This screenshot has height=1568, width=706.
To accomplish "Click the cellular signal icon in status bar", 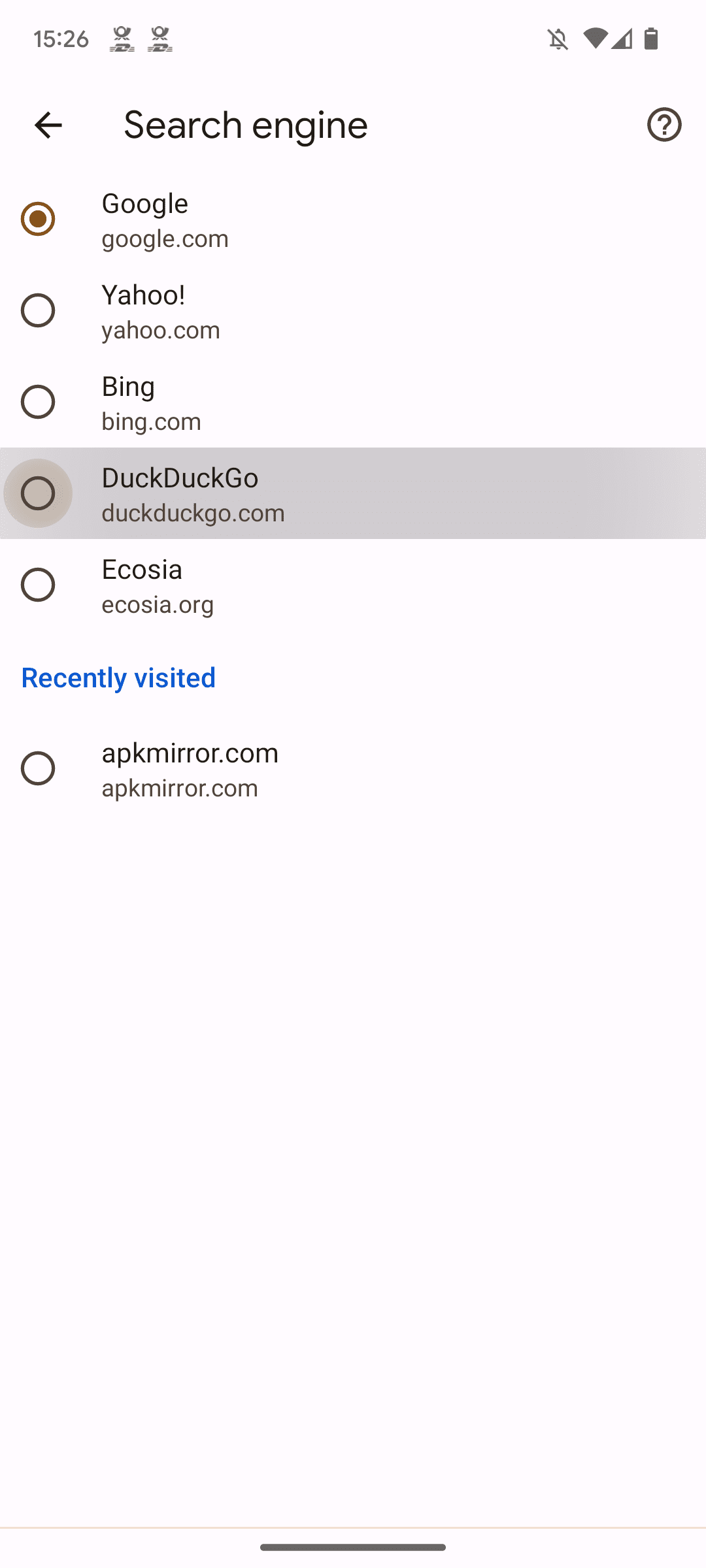I will click(621, 39).
